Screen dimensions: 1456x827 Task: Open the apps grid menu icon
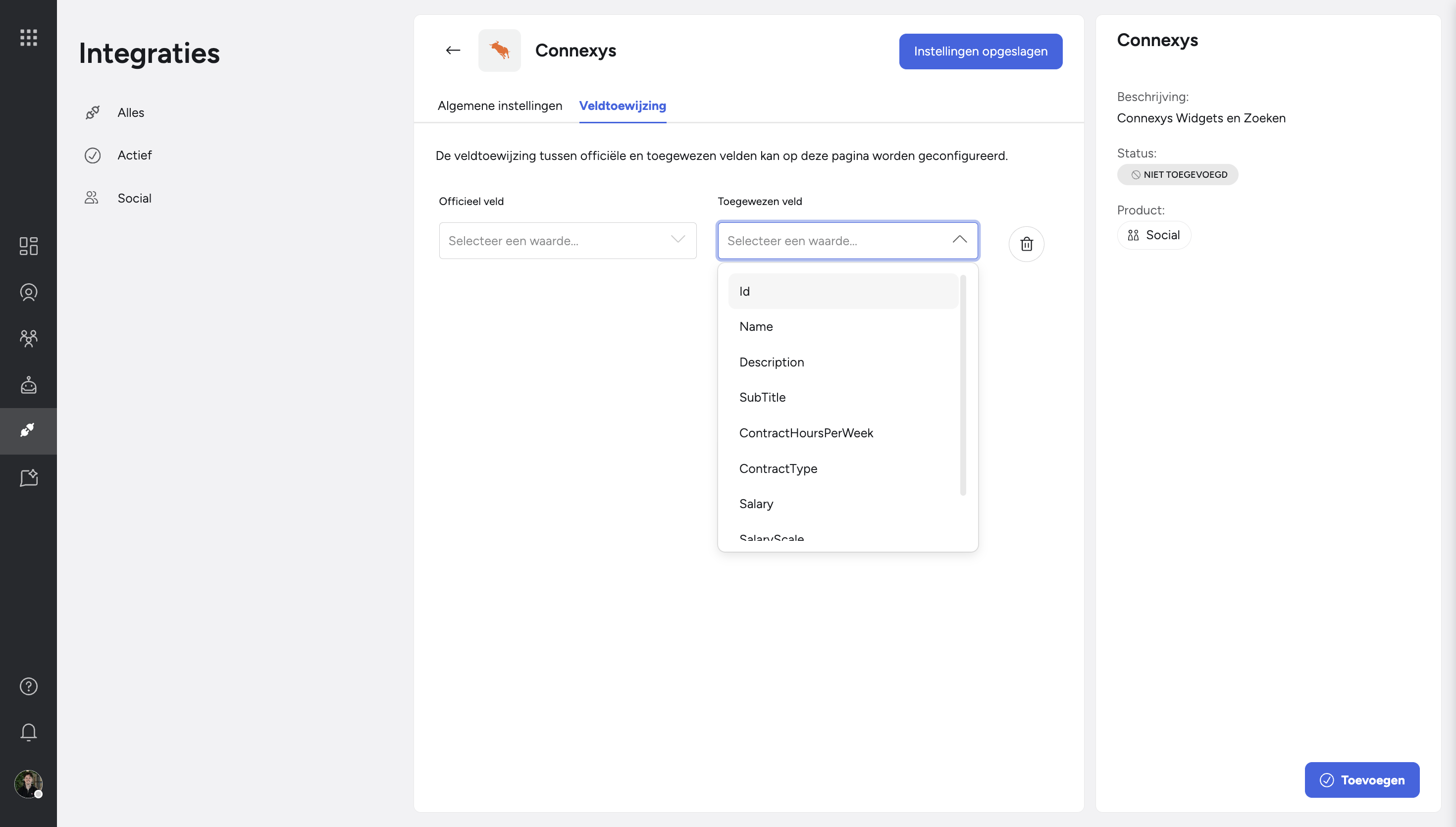(x=28, y=38)
